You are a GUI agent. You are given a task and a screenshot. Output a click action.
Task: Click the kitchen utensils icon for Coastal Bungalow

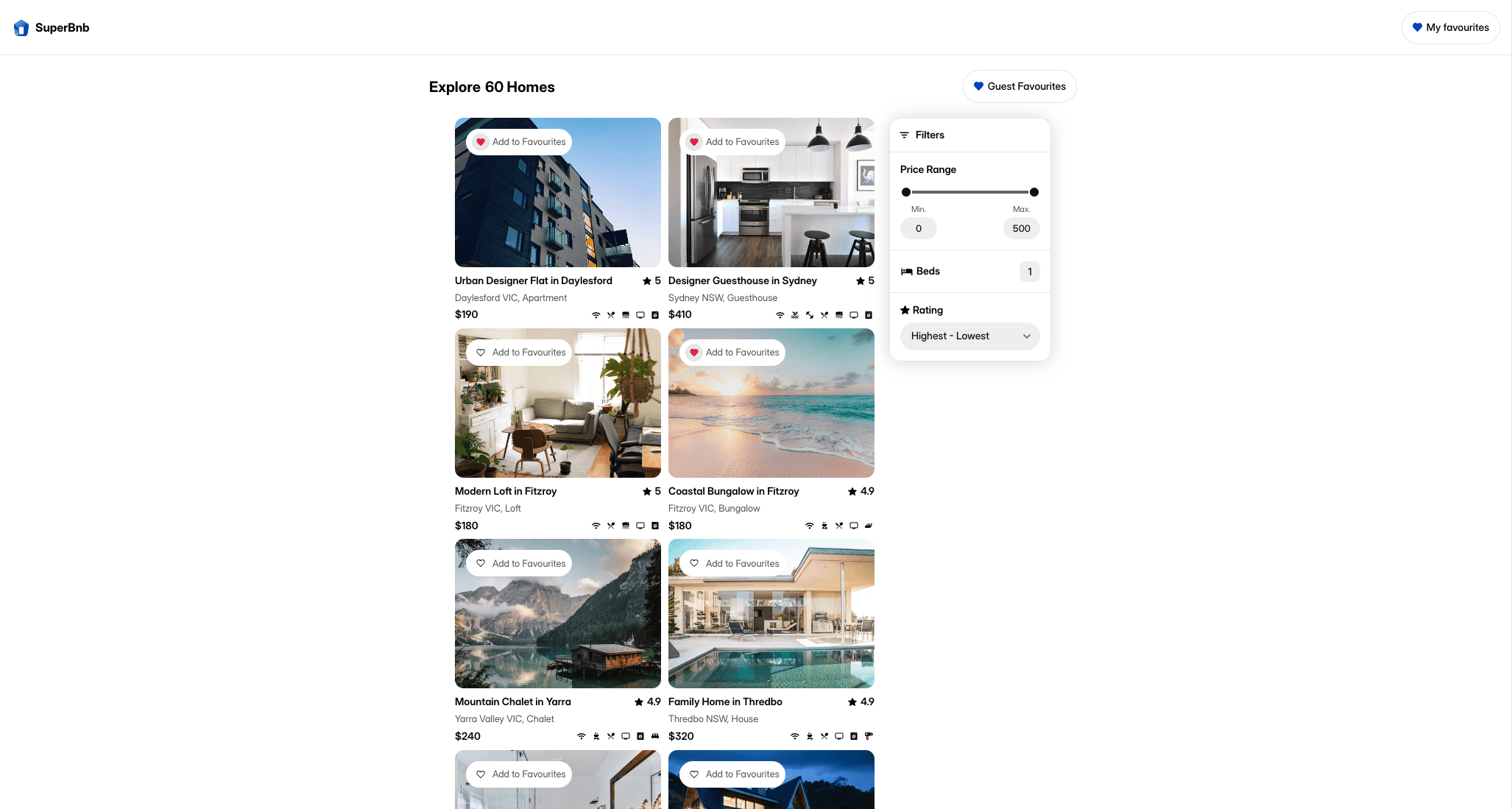pos(839,526)
